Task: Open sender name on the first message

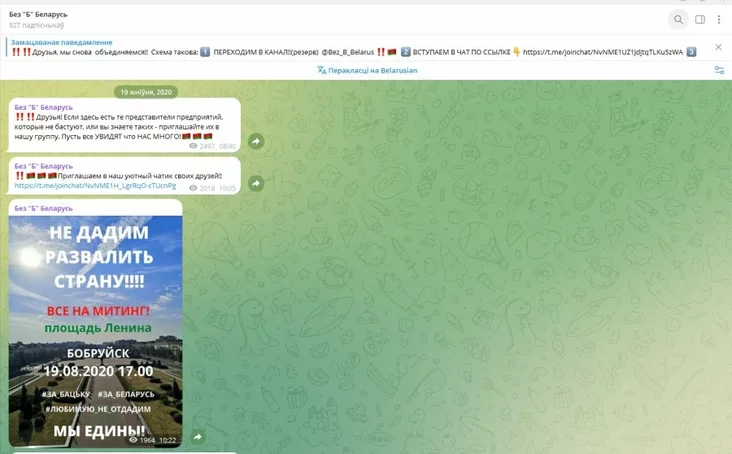Action: (x=44, y=105)
